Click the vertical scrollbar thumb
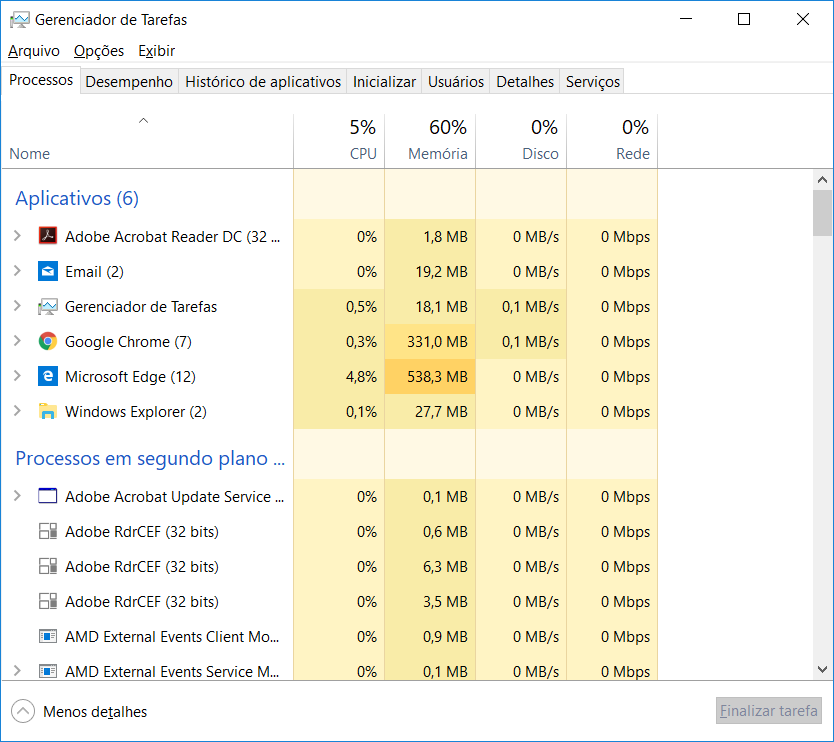 [x=822, y=213]
